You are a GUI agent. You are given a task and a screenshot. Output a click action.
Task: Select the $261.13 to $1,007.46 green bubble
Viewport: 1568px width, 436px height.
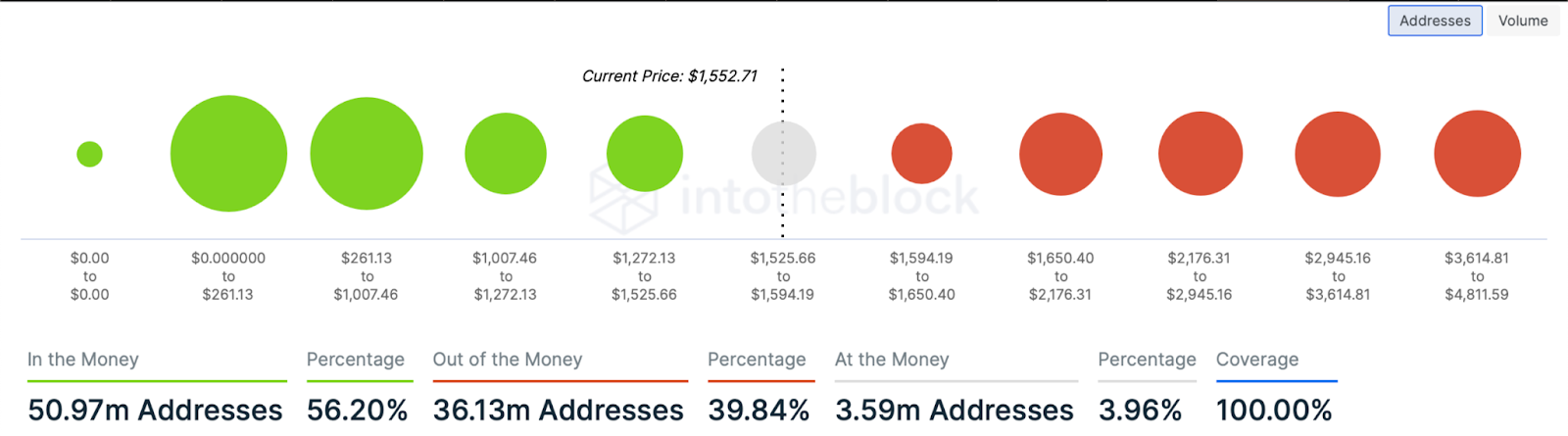(x=367, y=153)
